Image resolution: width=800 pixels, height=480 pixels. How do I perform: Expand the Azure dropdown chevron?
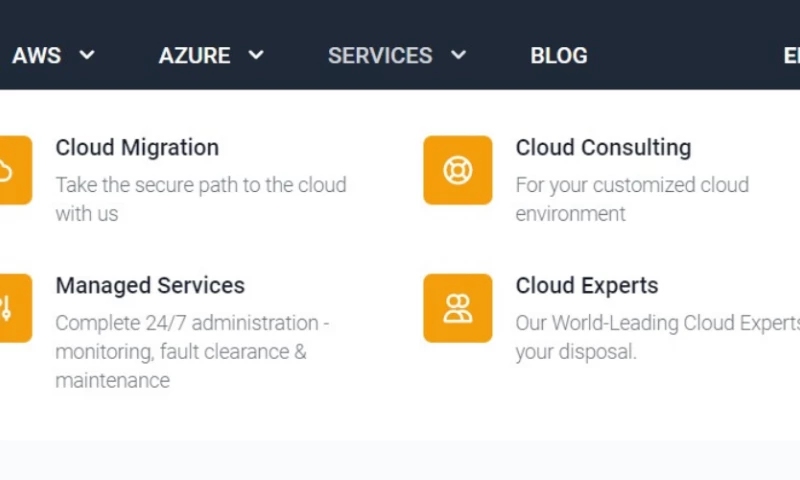click(x=256, y=55)
